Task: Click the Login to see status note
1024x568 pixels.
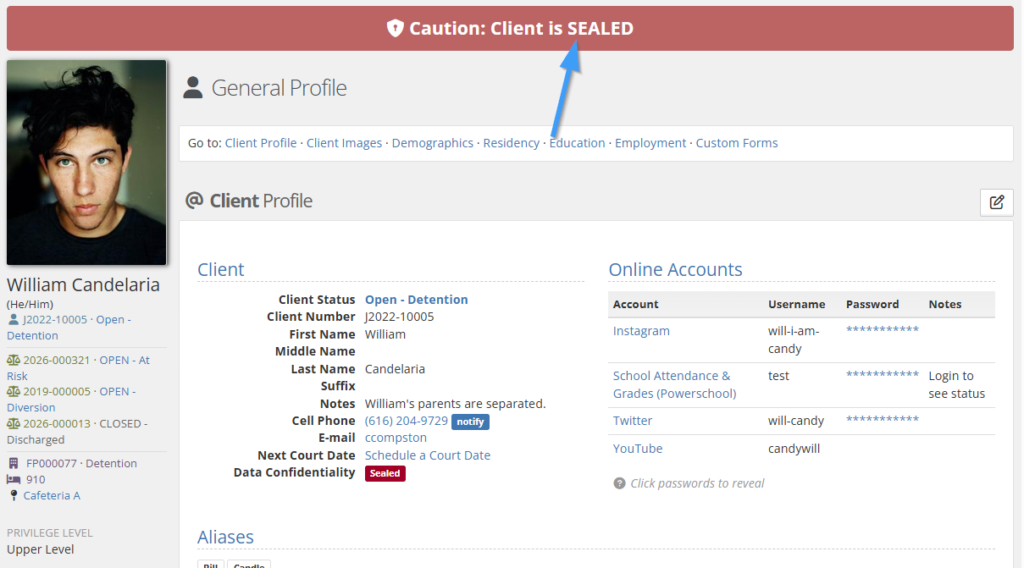Action: [957, 385]
